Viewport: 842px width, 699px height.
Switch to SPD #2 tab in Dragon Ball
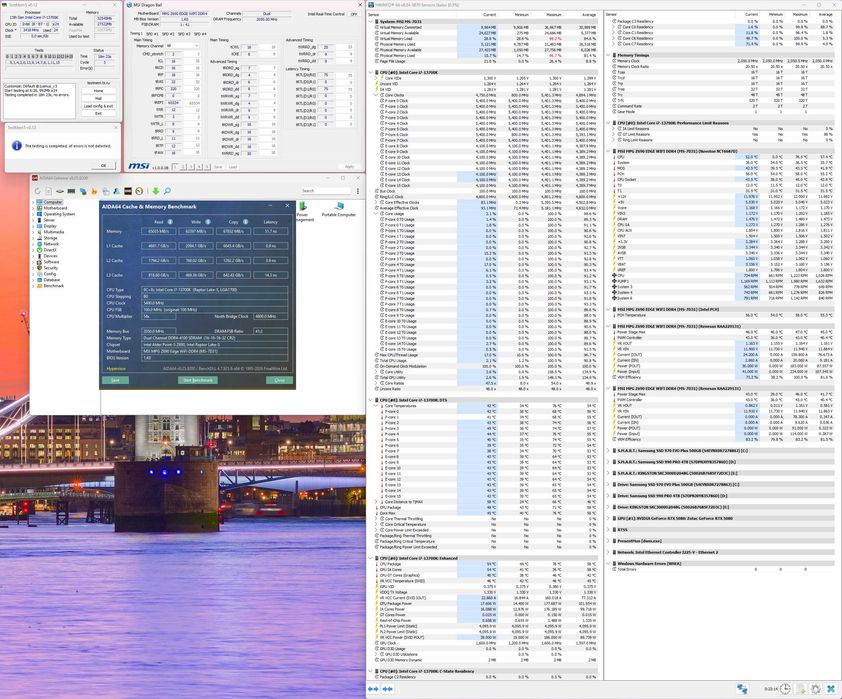[168, 34]
